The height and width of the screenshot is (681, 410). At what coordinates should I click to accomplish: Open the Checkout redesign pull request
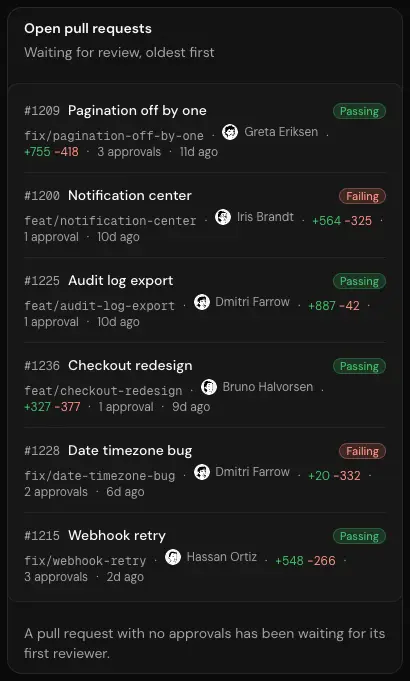pos(130,366)
